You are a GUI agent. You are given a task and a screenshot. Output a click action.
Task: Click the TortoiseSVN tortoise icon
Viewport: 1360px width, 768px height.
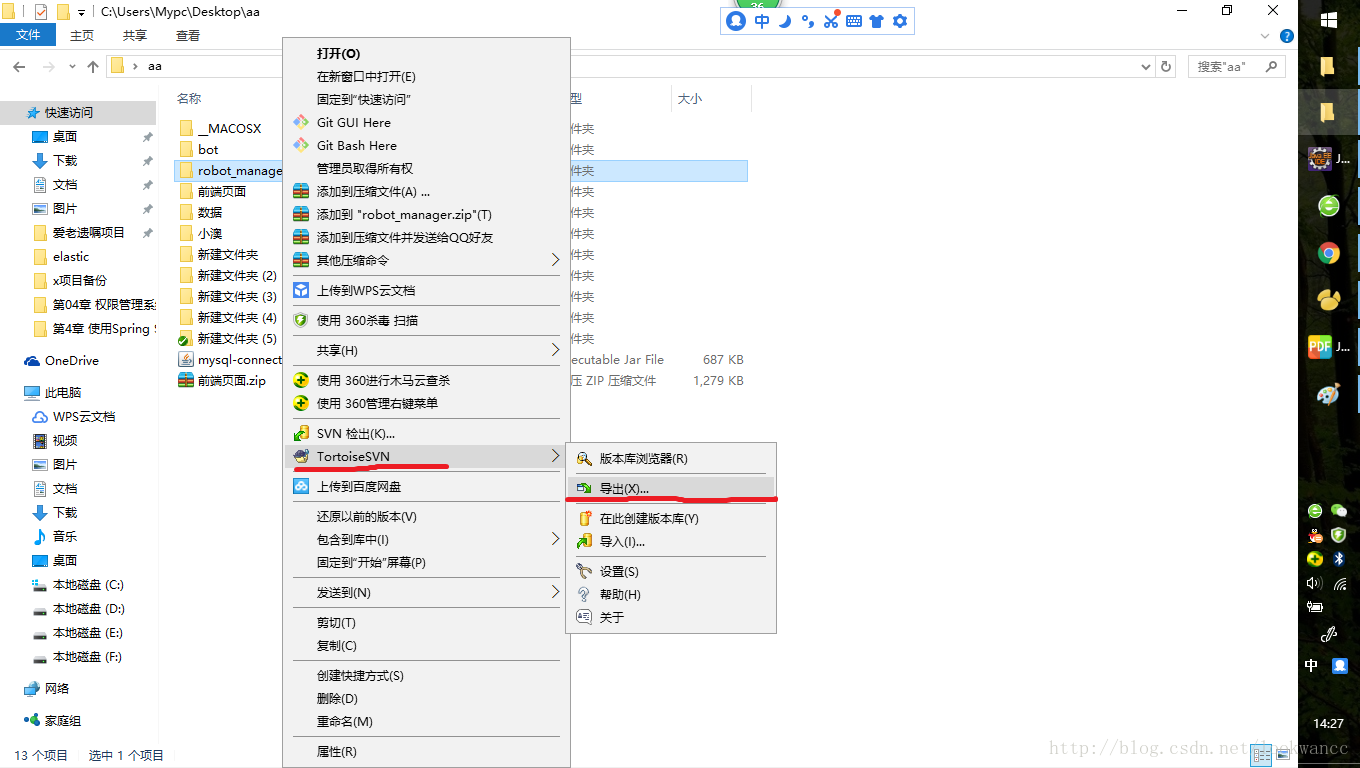(301, 456)
